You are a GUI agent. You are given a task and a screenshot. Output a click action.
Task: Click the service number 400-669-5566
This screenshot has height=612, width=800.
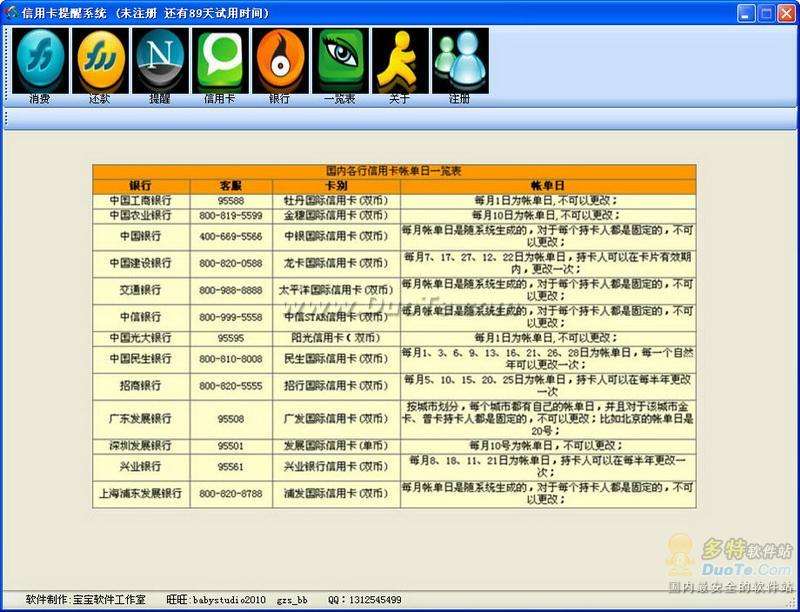point(231,237)
